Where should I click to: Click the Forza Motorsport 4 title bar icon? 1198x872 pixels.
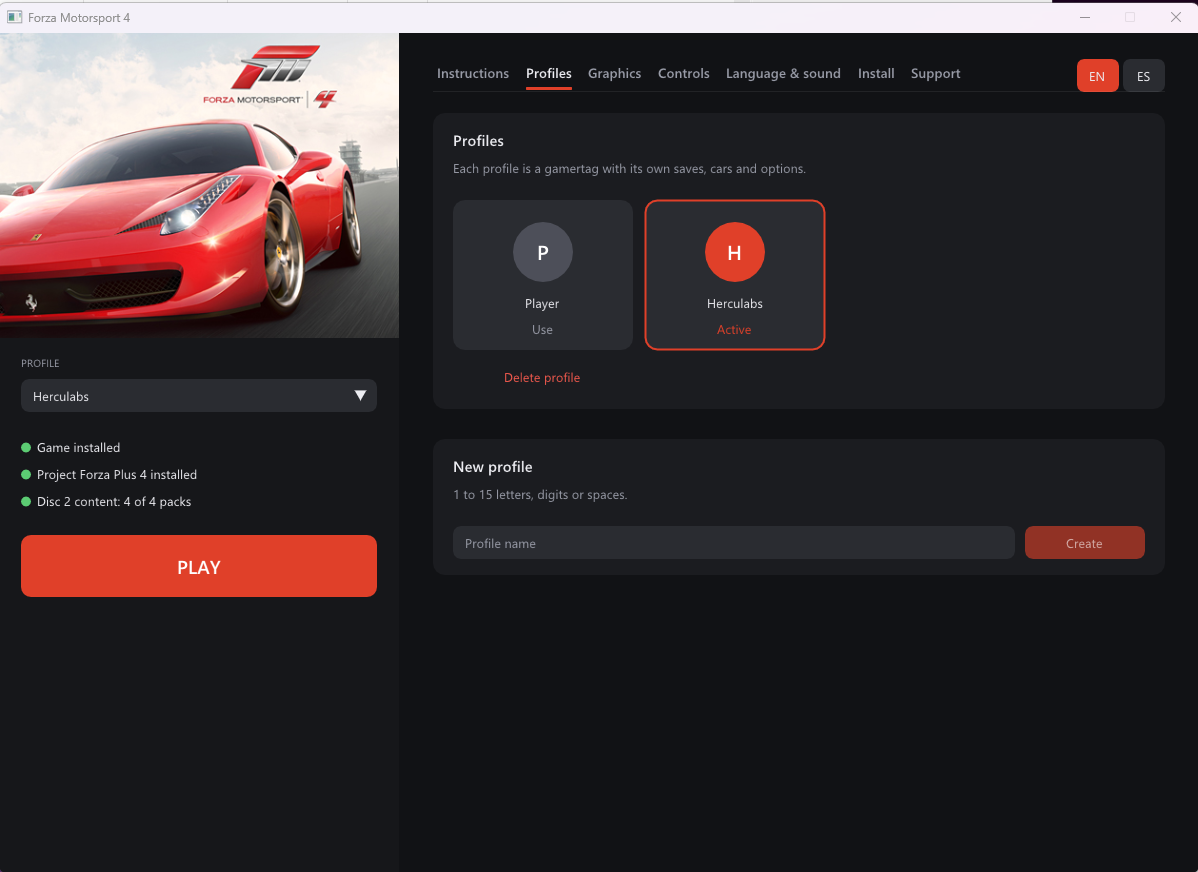pos(15,17)
